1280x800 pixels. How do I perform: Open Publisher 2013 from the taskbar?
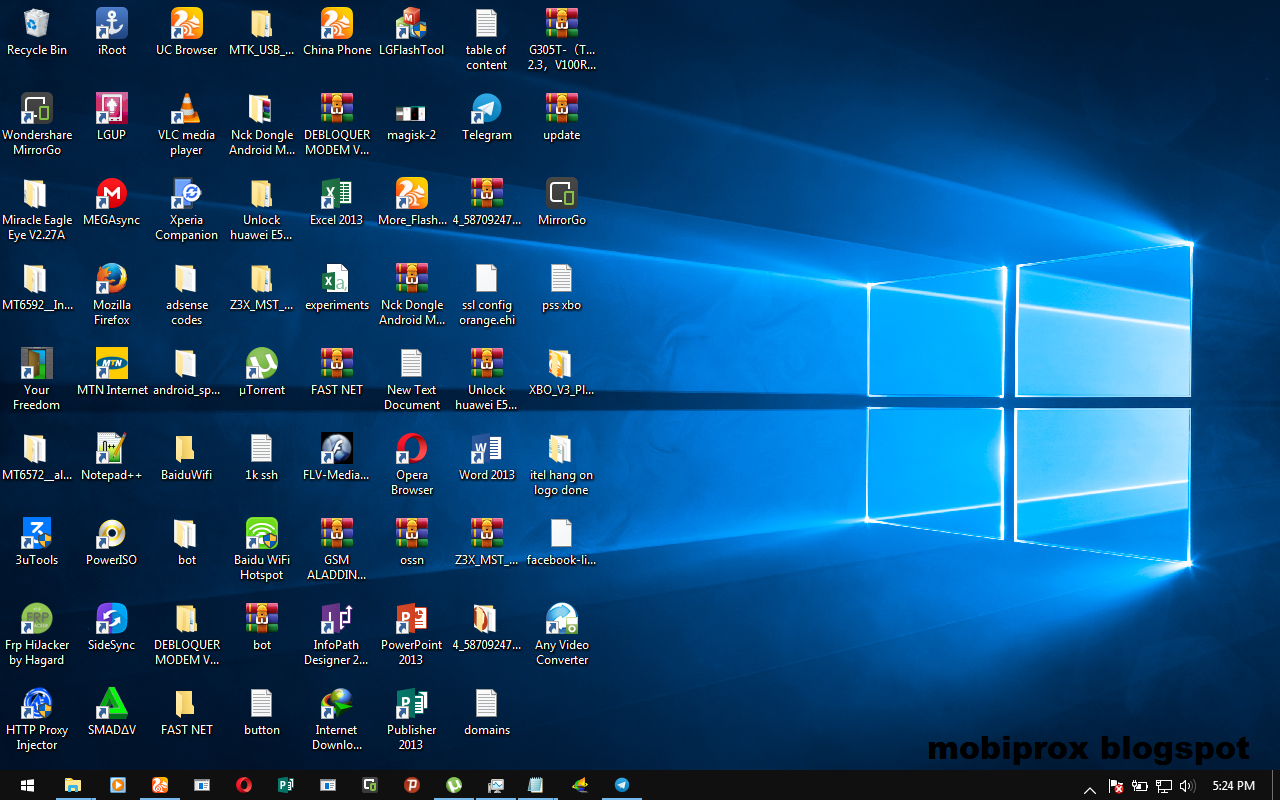pos(286,786)
